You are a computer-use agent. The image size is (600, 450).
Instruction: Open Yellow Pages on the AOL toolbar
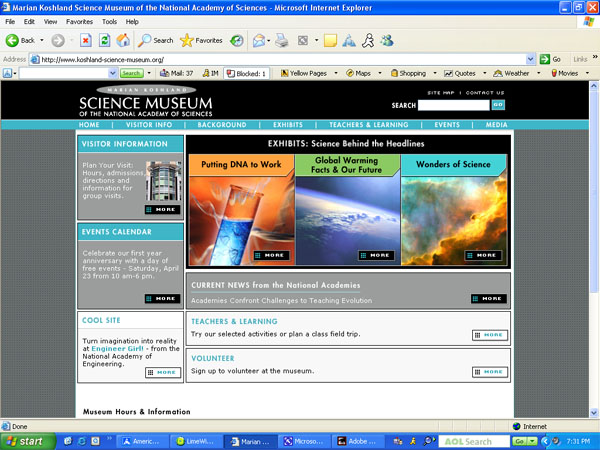[x=304, y=73]
